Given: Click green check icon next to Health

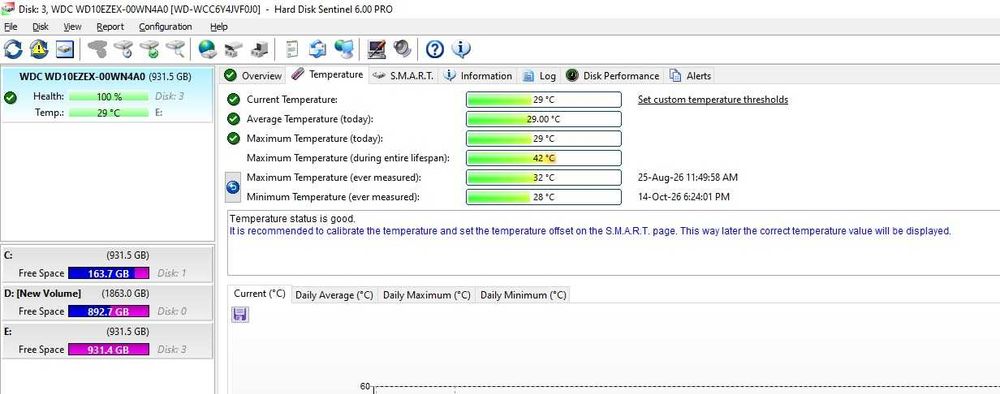Looking at the screenshot, I should tap(10, 97).
